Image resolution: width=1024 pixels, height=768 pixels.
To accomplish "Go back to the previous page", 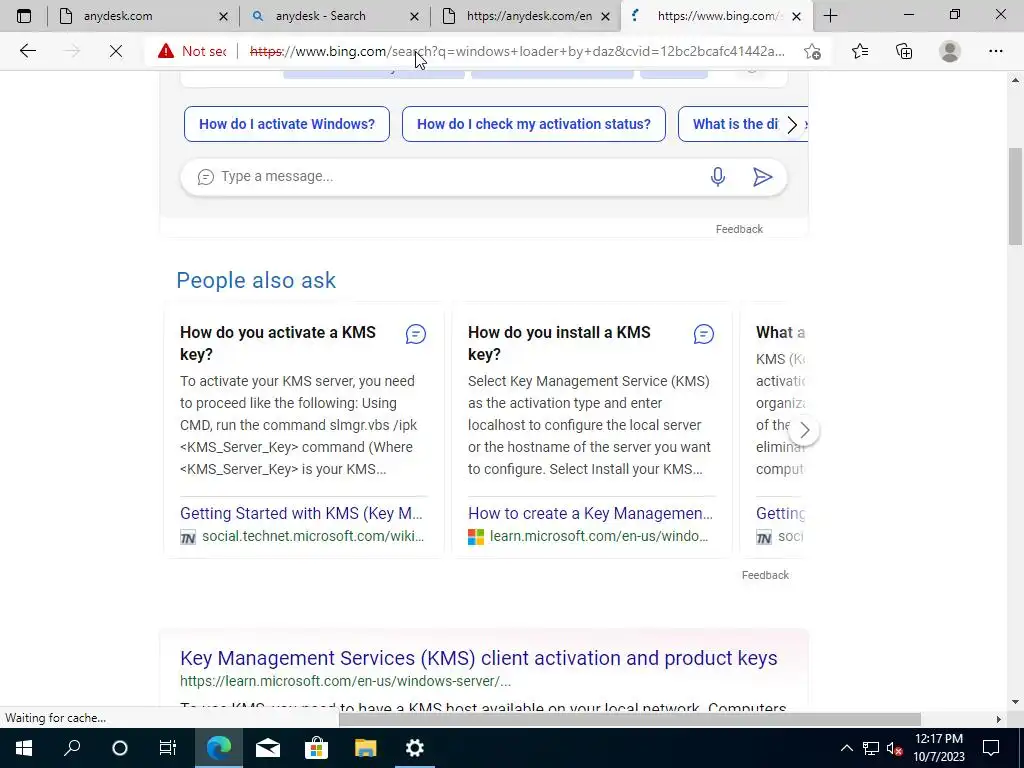I will coord(27,51).
